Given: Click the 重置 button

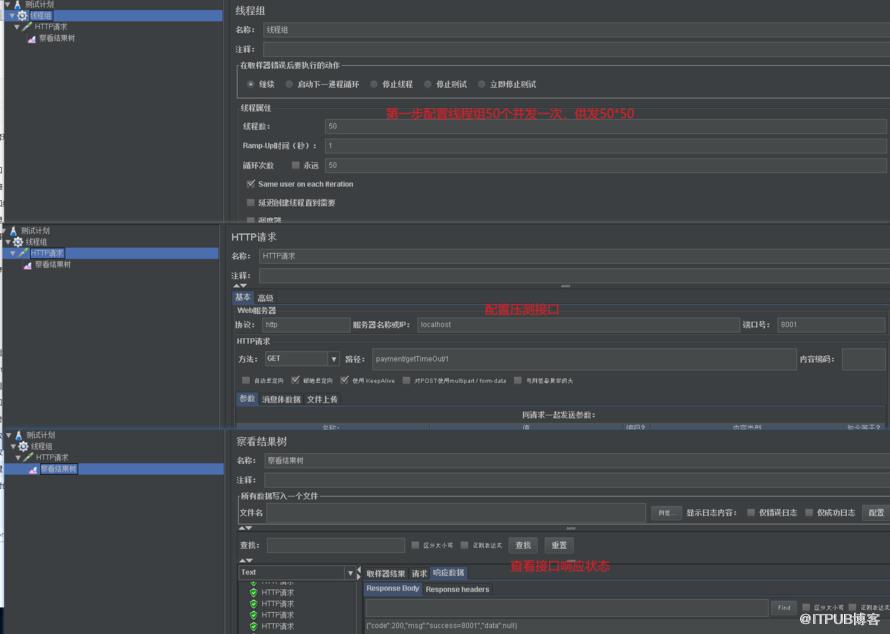Looking at the screenshot, I should click(x=559, y=545).
